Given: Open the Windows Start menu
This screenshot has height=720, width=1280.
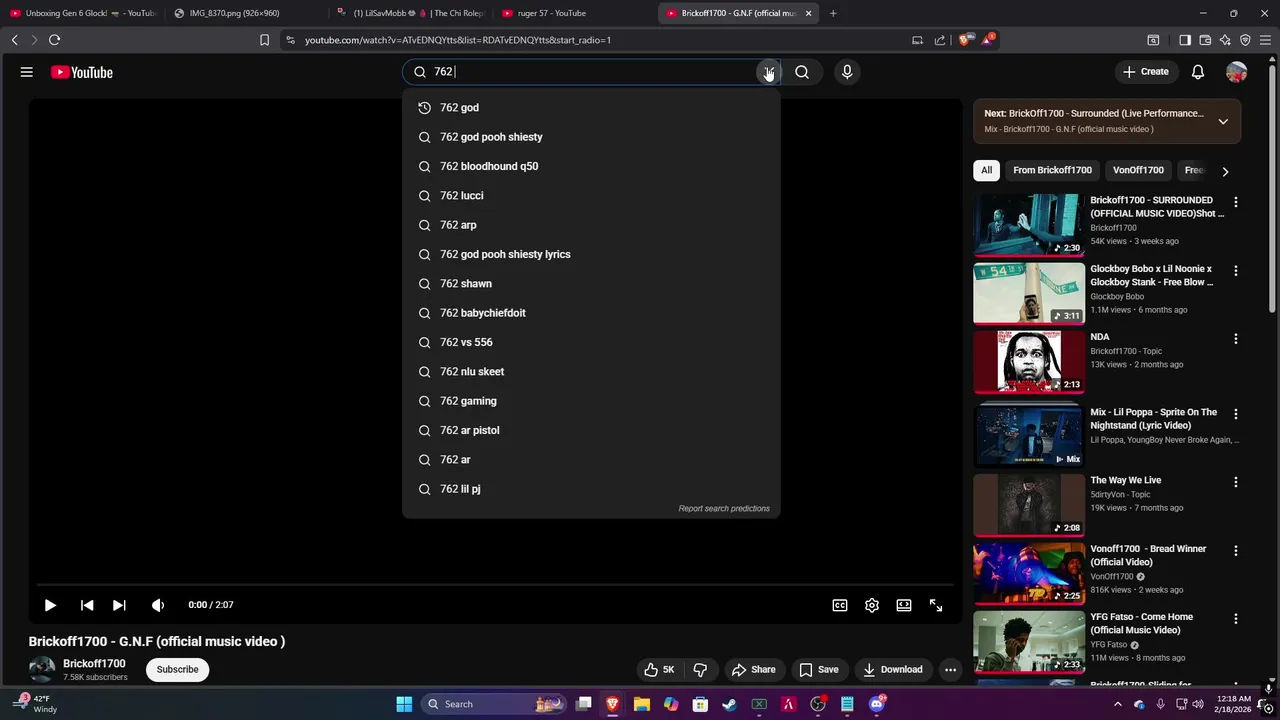Looking at the screenshot, I should (x=404, y=704).
